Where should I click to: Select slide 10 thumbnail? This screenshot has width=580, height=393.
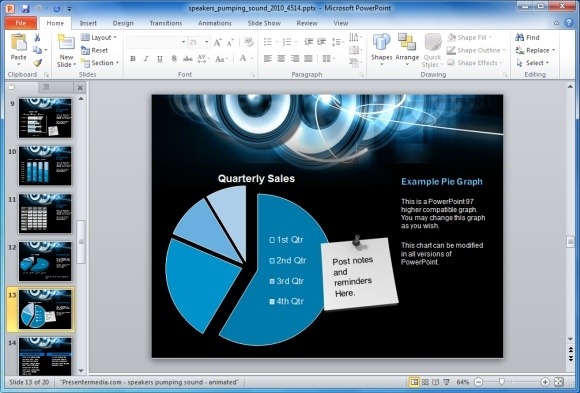(45, 165)
